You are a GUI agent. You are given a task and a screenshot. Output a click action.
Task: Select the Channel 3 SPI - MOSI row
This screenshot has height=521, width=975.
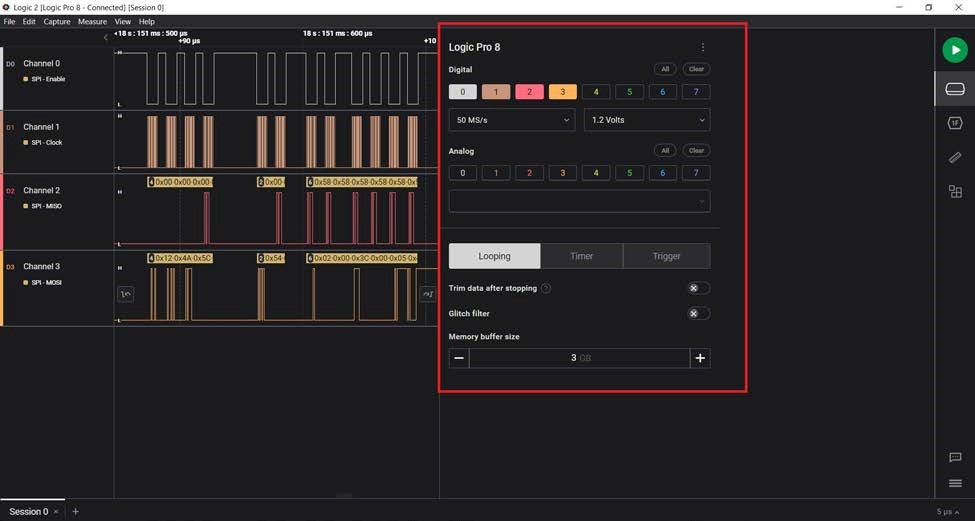click(x=57, y=288)
